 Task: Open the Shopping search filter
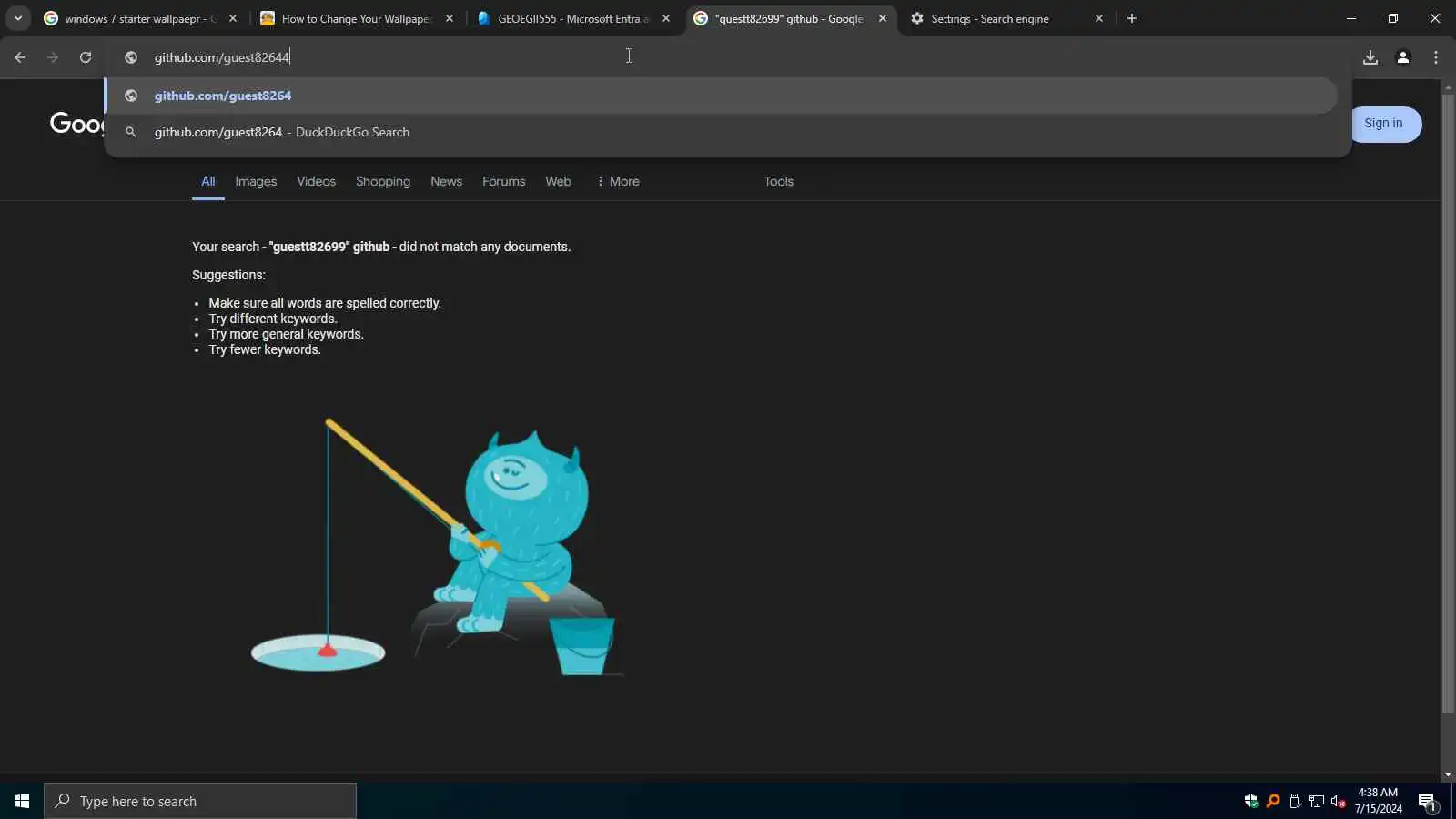pyautogui.click(x=383, y=181)
